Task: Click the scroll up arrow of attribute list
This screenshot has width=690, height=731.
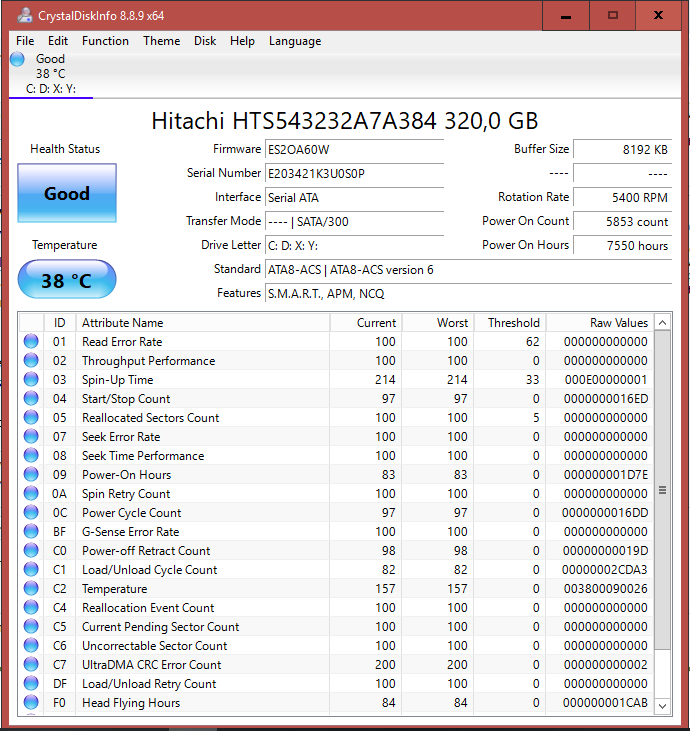Action: [662, 322]
